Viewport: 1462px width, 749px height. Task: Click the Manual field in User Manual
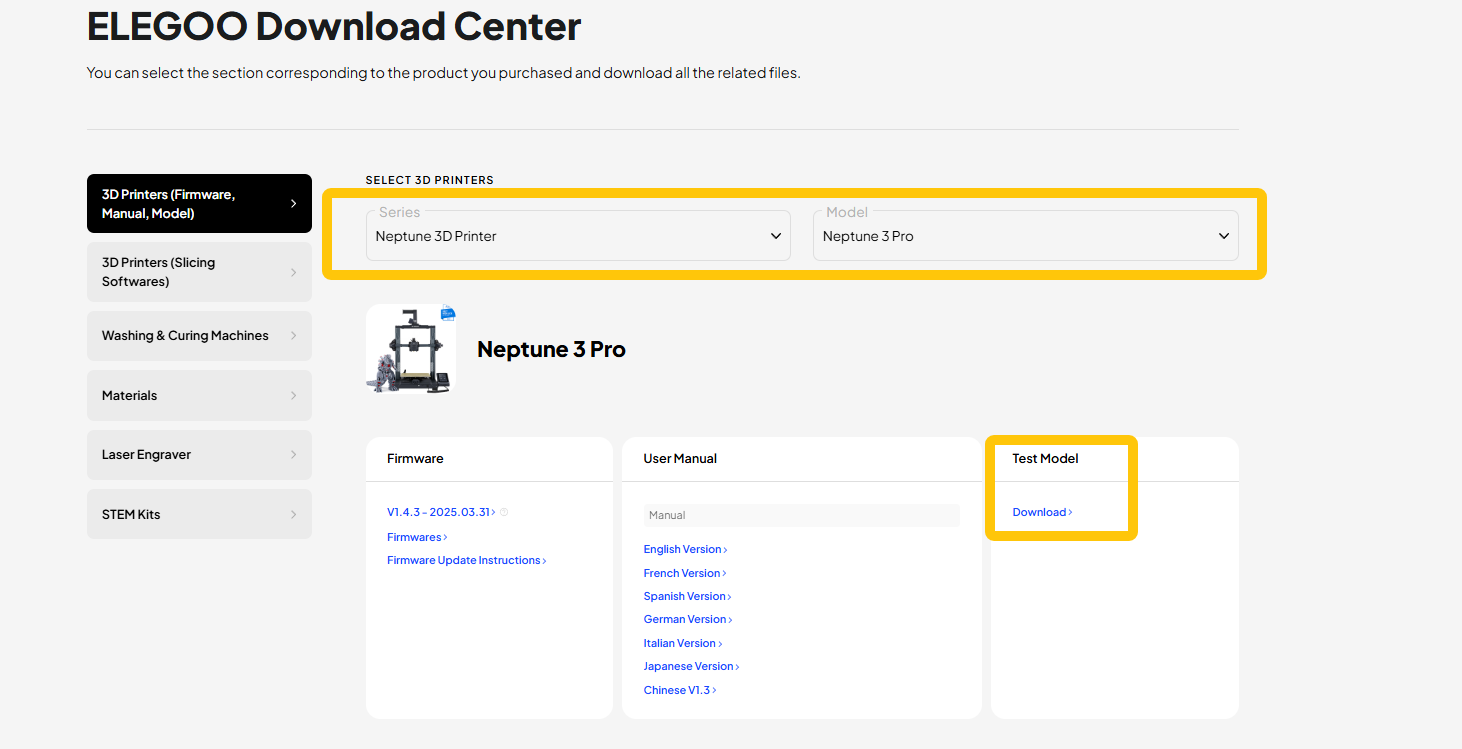[801, 515]
